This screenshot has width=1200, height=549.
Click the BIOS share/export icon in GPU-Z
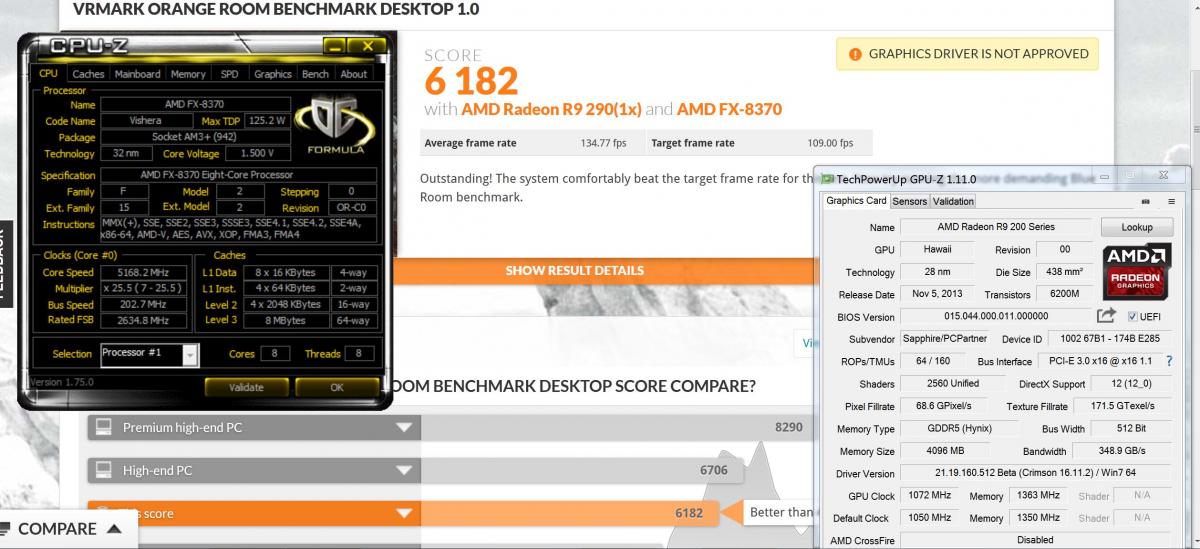1106,316
